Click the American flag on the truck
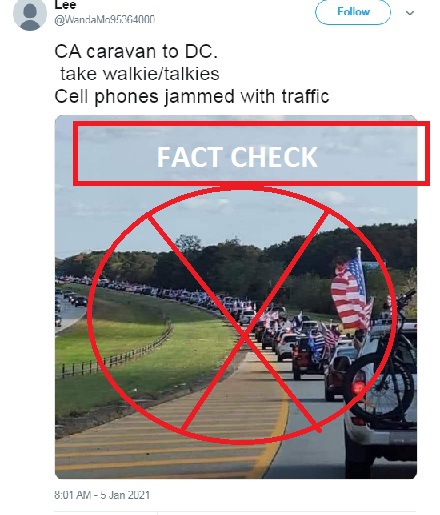Screen dimensions: 440x515 348,292
